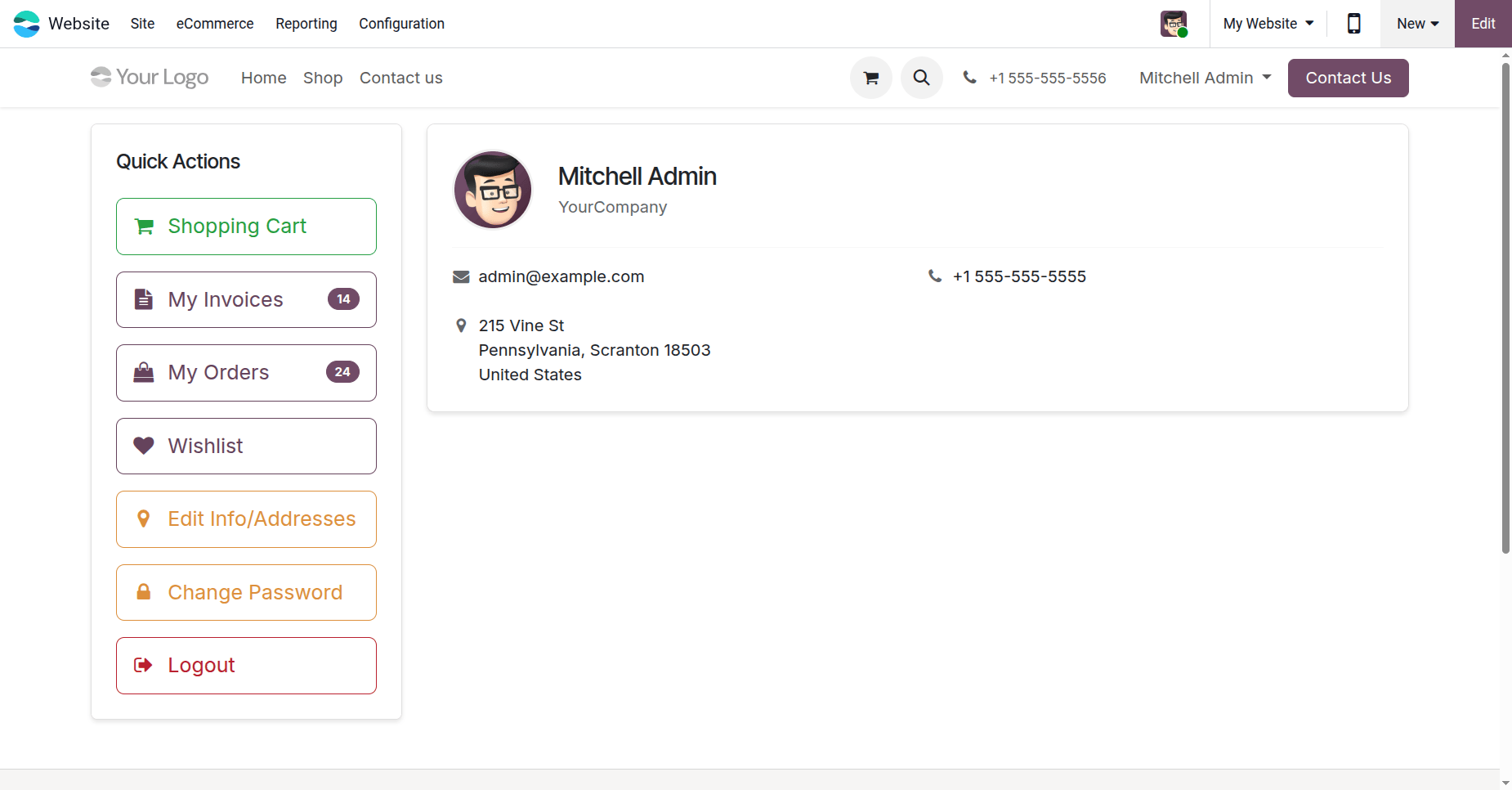The height and width of the screenshot is (790, 1512).
Task: Open the search magnifier icon
Action: click(921, 78)
